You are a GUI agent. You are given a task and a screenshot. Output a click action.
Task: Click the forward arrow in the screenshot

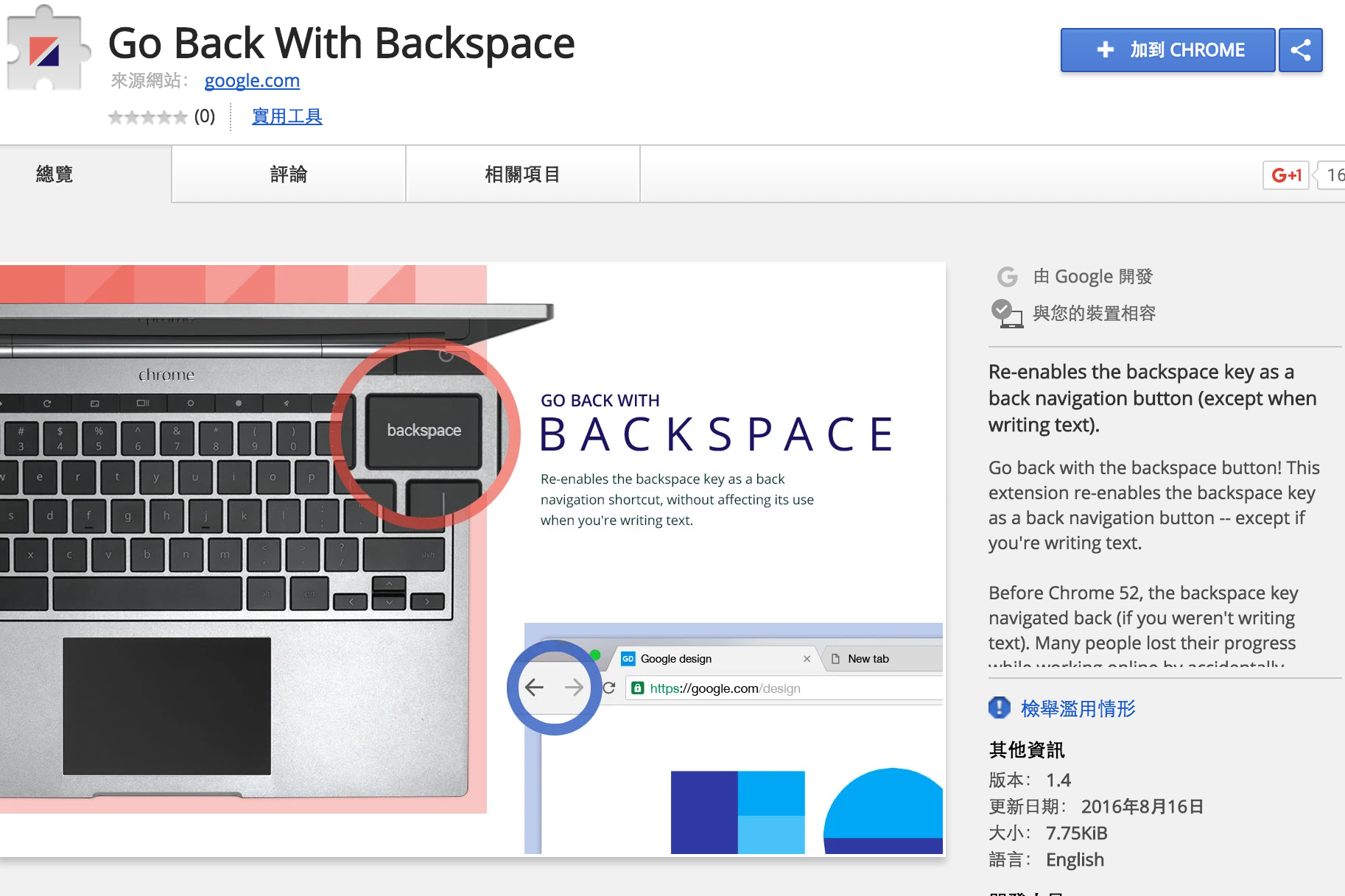point(574,688)
